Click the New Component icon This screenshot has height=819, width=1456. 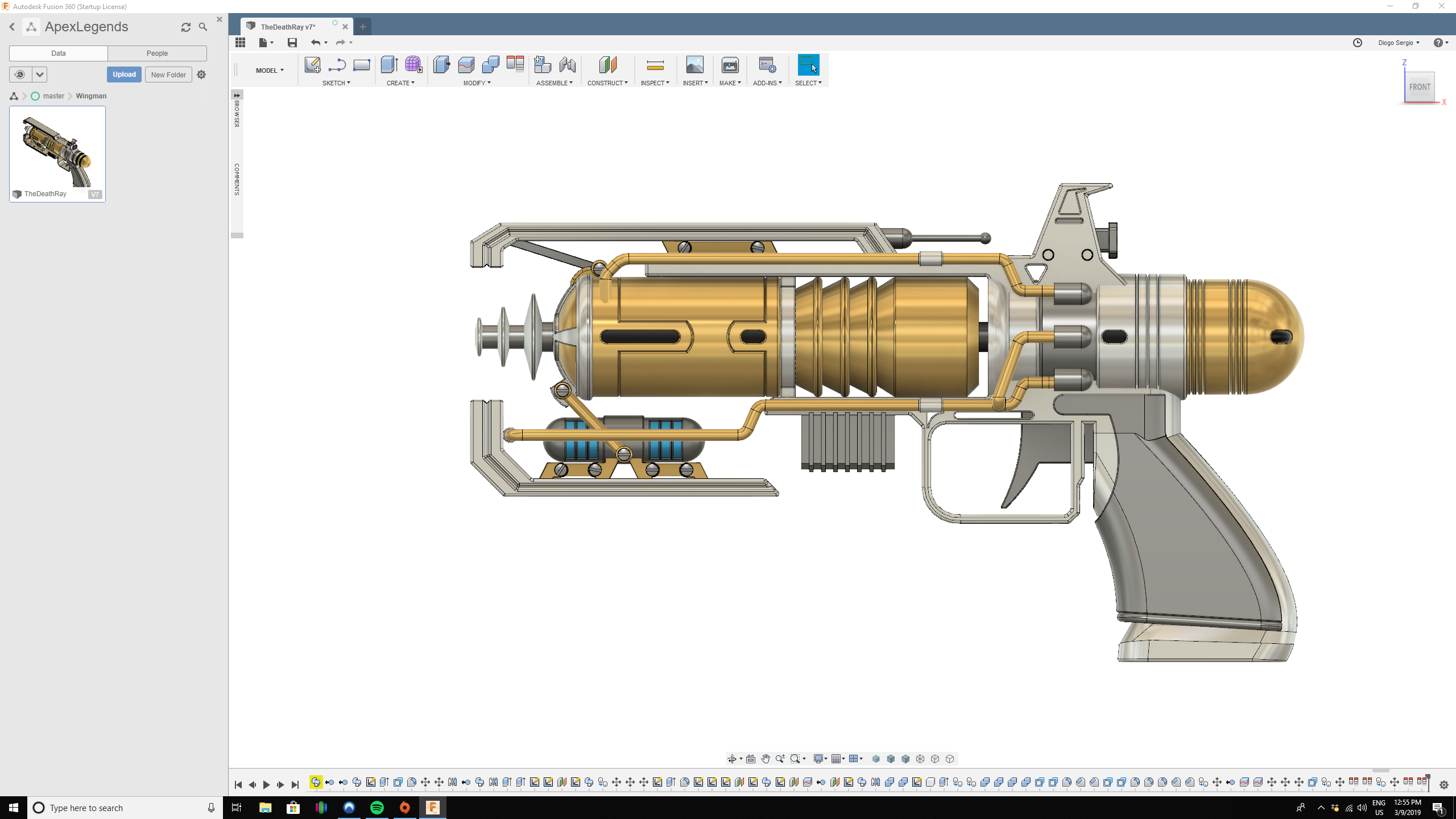pos(543,65)
